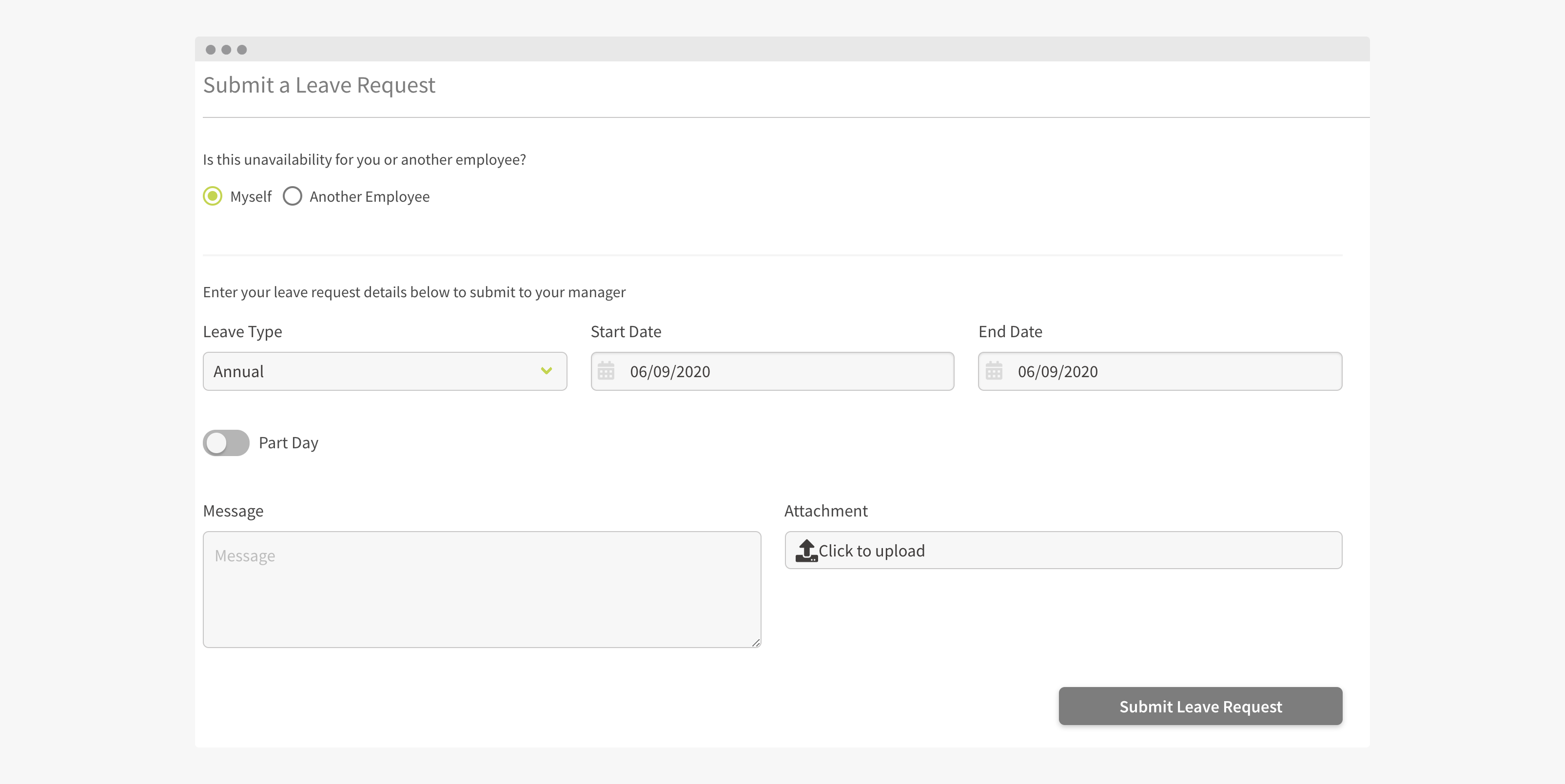Click the Start Date field 06/09/2020

click(x=772, y=371)
